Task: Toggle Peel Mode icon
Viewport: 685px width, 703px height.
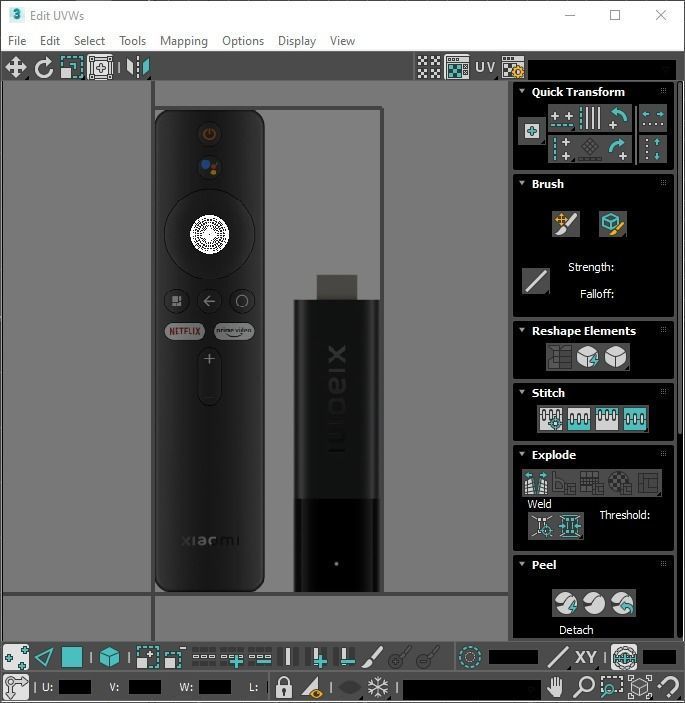Action: [x=594, y=603]
